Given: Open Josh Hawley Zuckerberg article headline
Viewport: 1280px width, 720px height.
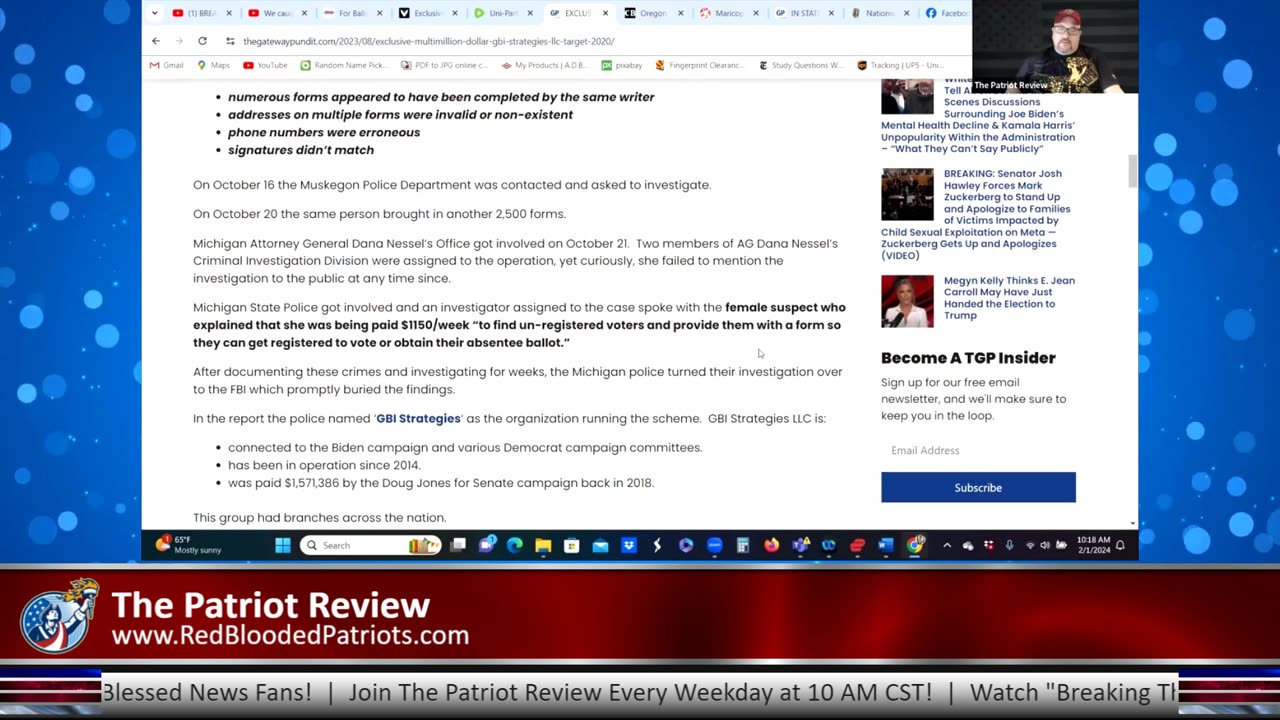Looking at the screenshot, I should pos(978,214).
